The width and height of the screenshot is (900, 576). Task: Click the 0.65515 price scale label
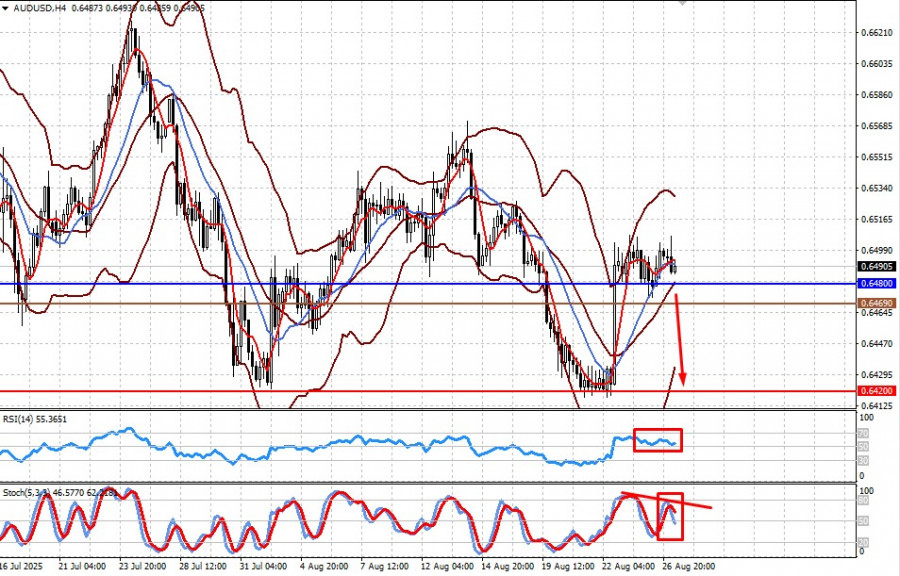[877, 157]
